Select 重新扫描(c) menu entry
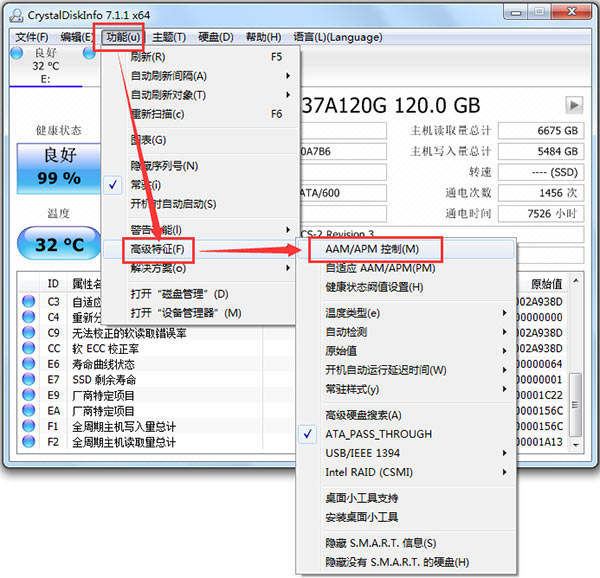 [200, 114]
